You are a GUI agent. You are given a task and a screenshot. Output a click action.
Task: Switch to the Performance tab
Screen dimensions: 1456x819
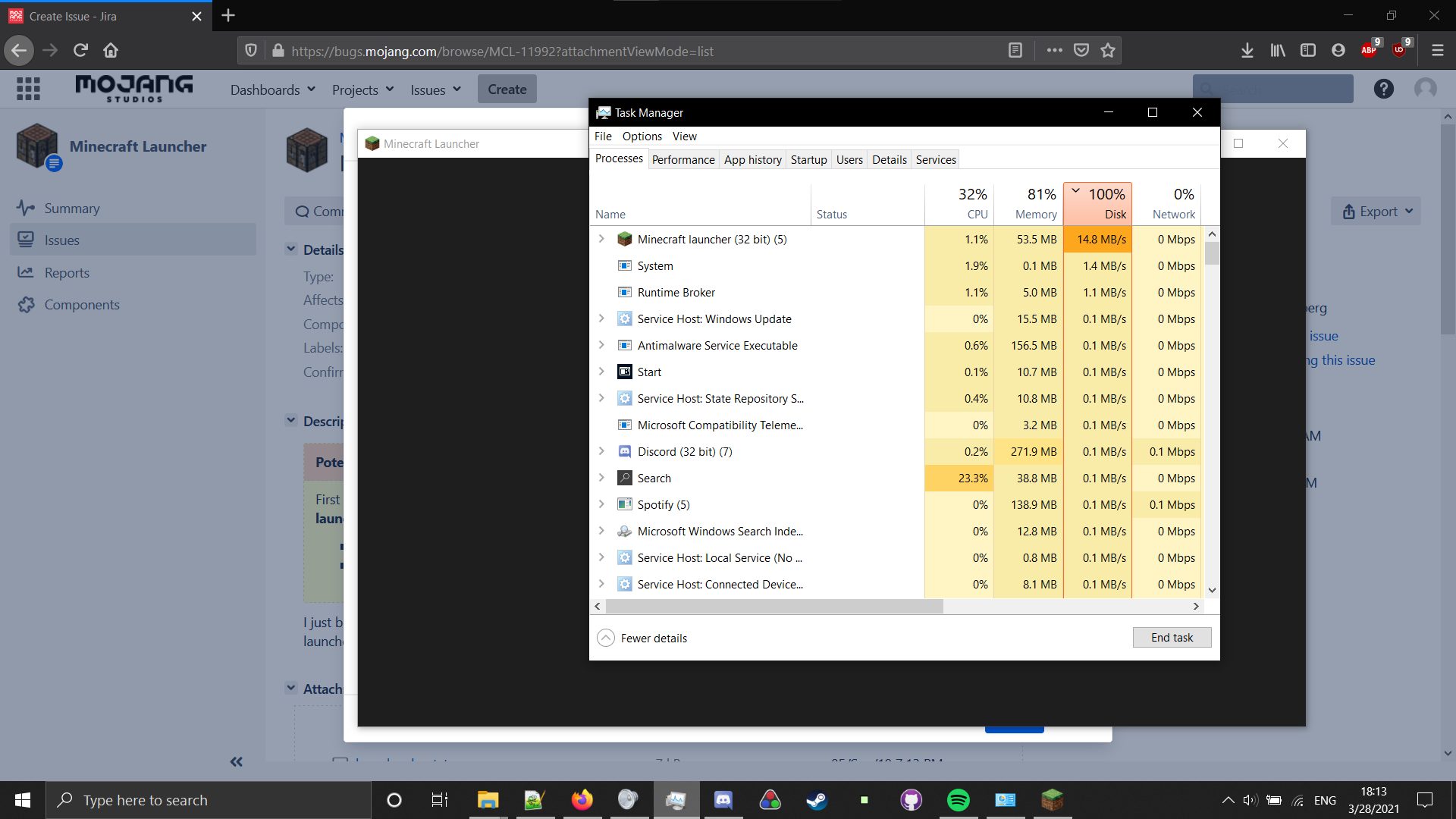pyautogui.click(x=682, y=159)
